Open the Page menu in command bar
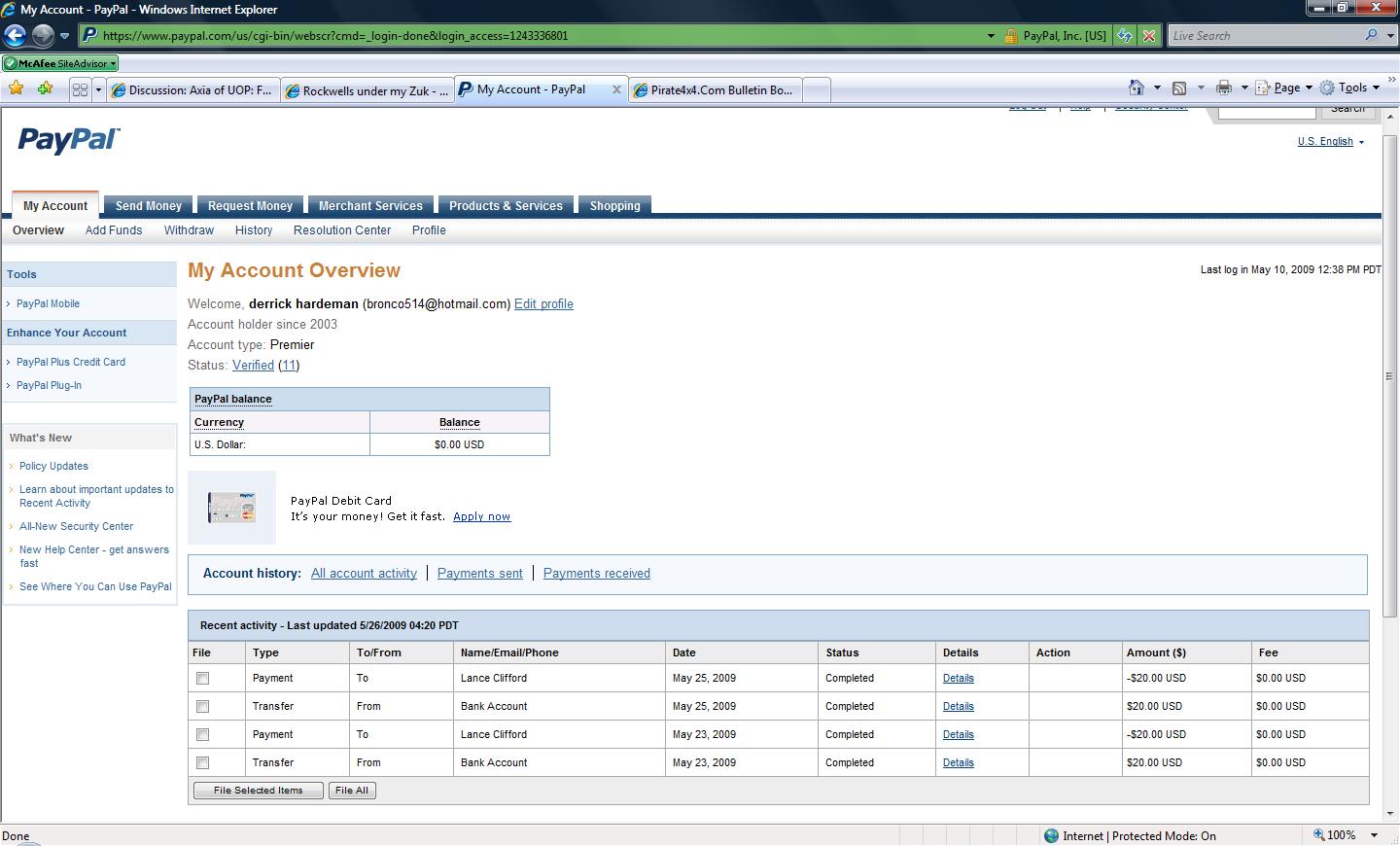The height and width of the screenshot is (846, 1400). pyautogui.click(x=1283, y=88)
